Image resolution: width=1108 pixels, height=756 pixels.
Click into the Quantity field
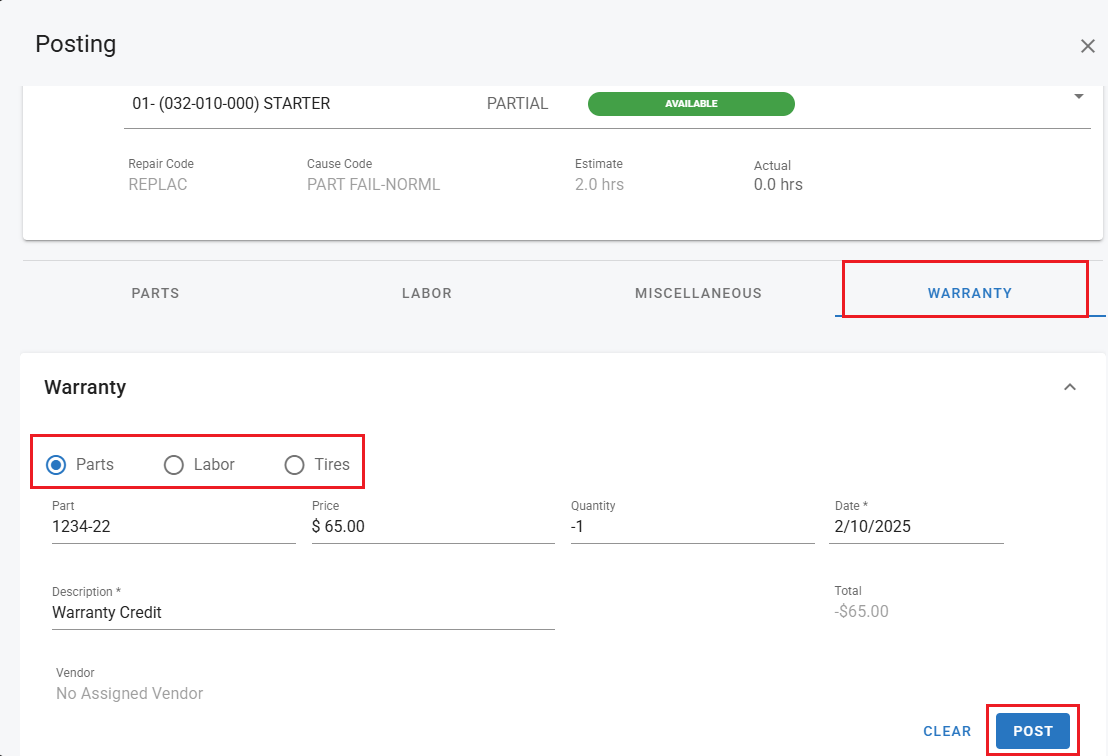[691, 526]
